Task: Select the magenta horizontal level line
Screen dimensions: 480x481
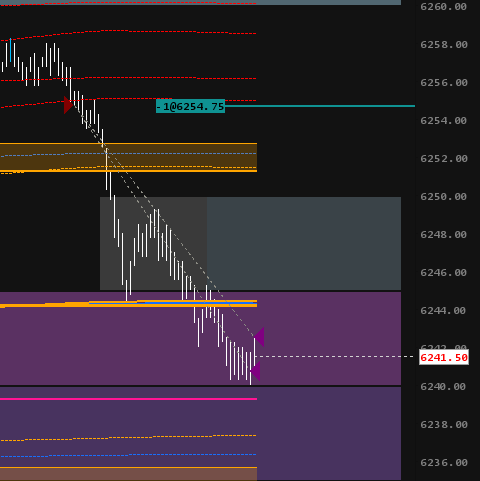Action: pos(128,399)
